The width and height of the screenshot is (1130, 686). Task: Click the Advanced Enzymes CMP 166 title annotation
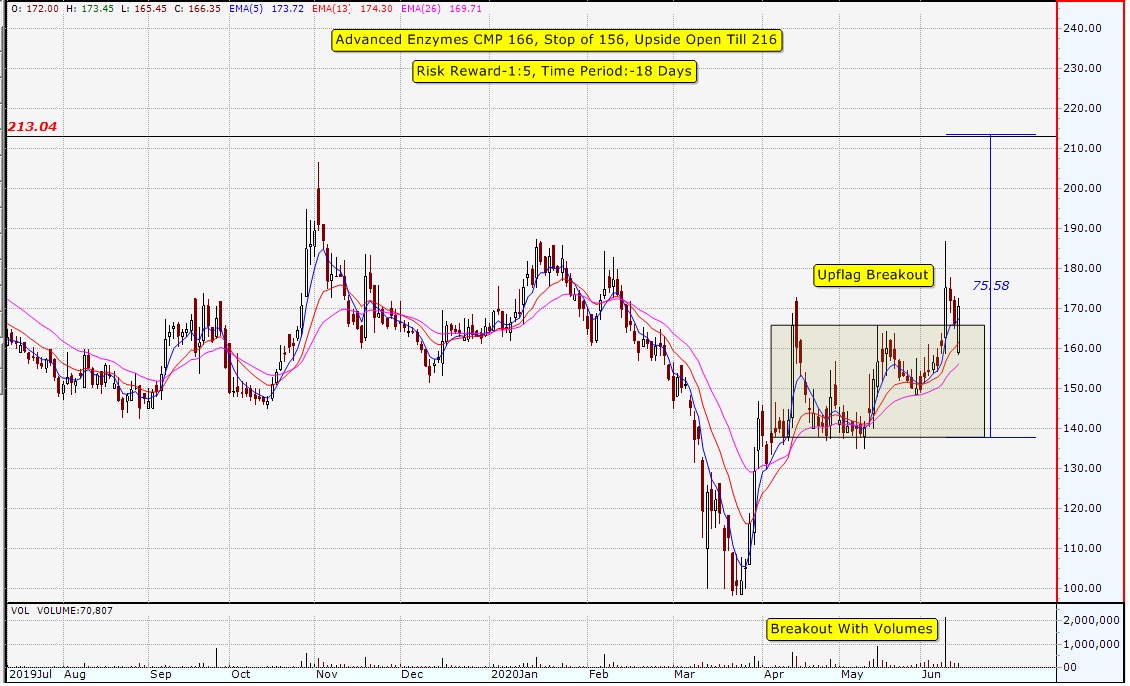[x=556, y=40]
